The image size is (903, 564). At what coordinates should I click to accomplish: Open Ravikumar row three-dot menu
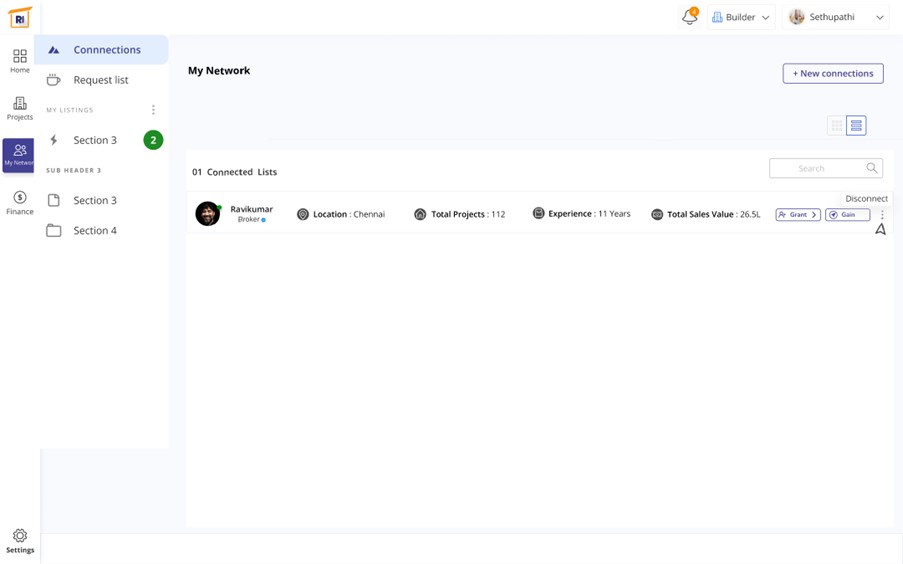pyautogui.click(x=882, y=215)
